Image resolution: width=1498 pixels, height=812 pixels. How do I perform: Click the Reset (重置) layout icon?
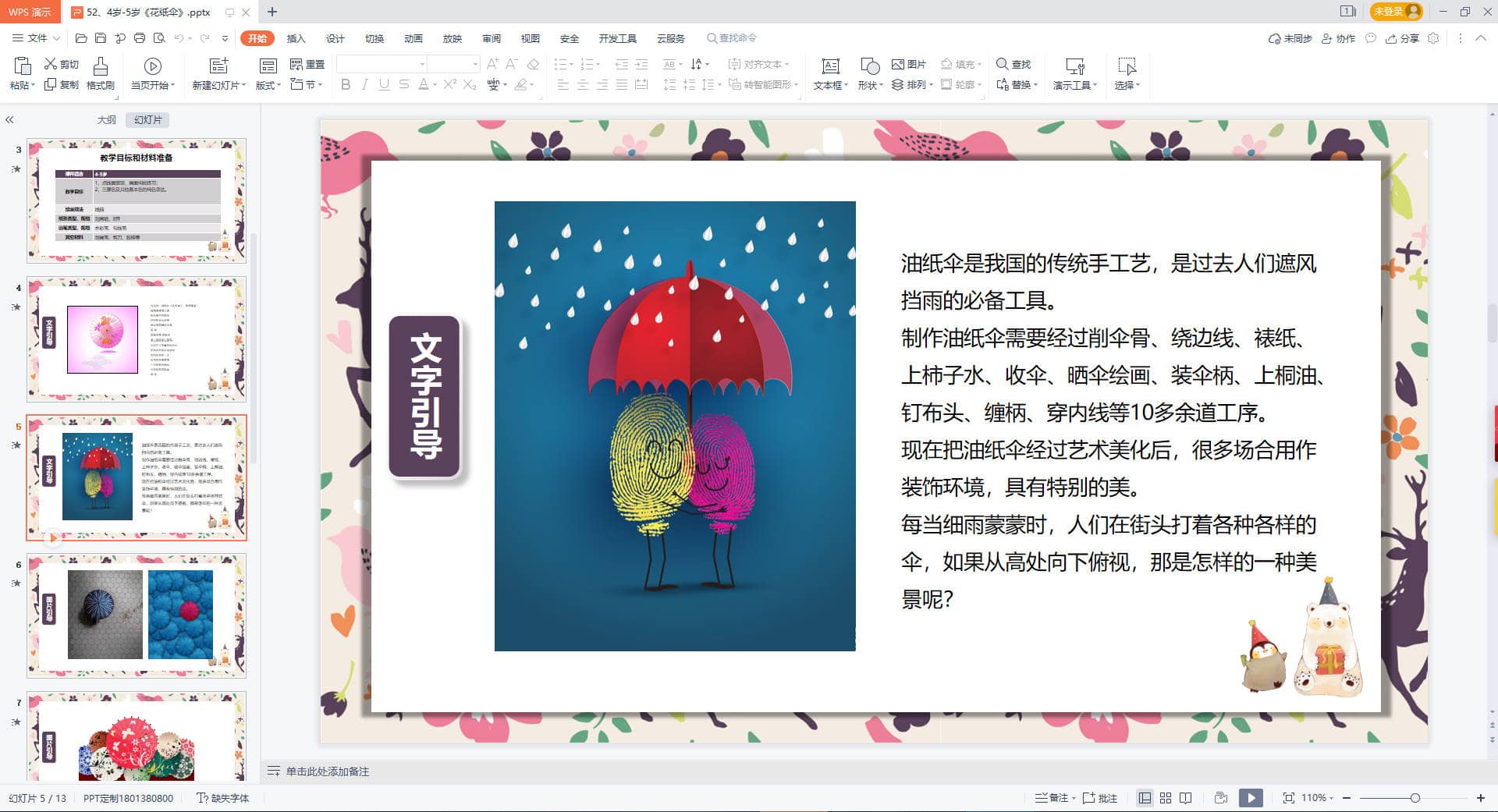[296, 64]
